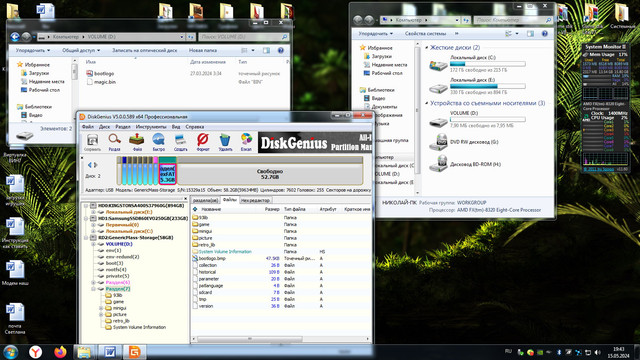Select the retro_lib folder in file list

(207, 245)
